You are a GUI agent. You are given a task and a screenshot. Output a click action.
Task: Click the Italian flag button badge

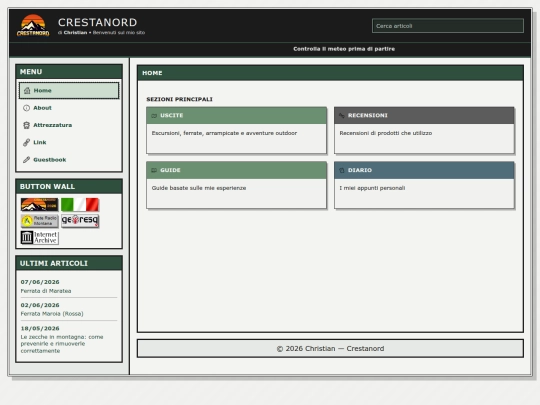tap(80, 205)
